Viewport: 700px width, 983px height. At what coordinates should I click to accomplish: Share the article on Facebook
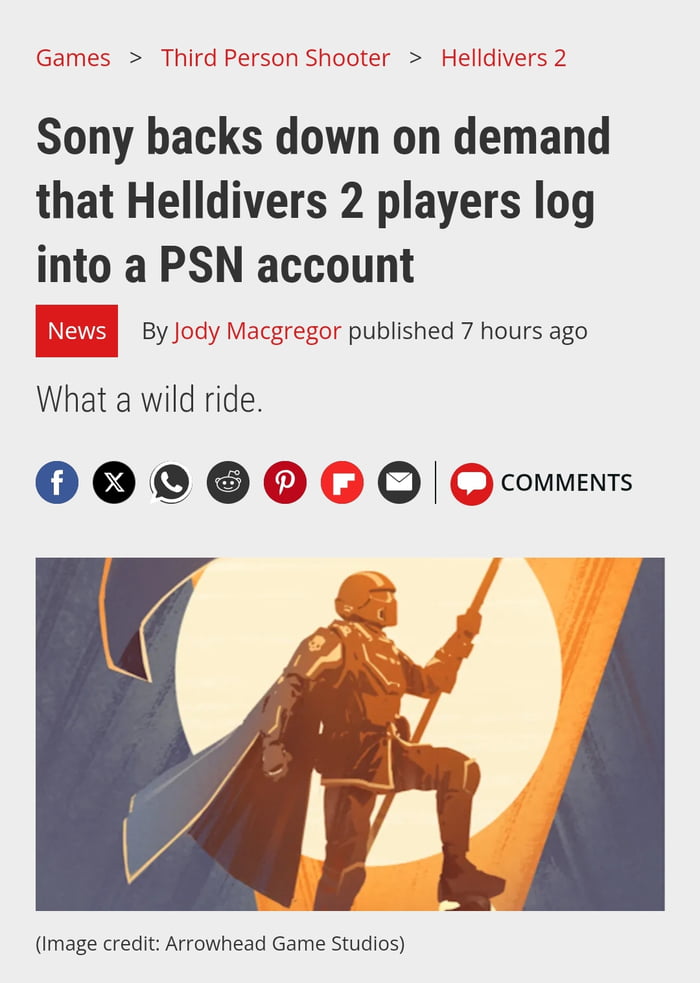click(x=57, y=482)
